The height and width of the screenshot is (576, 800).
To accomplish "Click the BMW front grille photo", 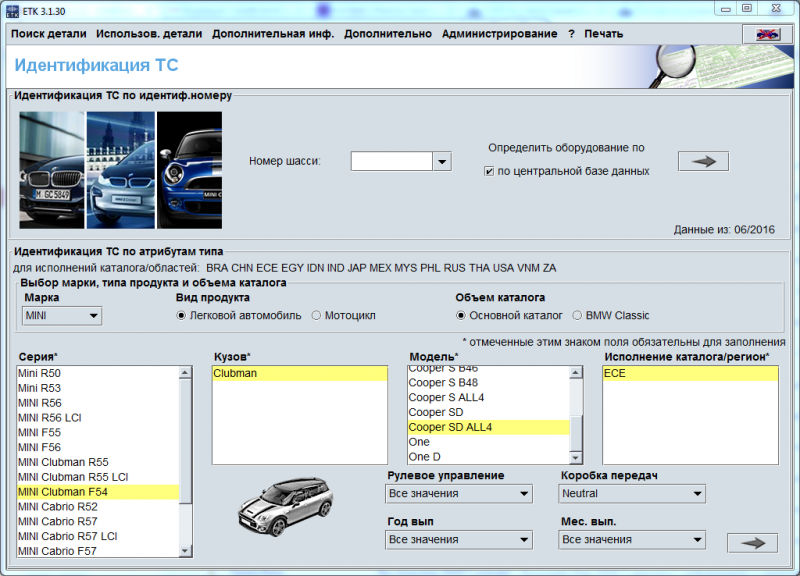I will (52, 170).
